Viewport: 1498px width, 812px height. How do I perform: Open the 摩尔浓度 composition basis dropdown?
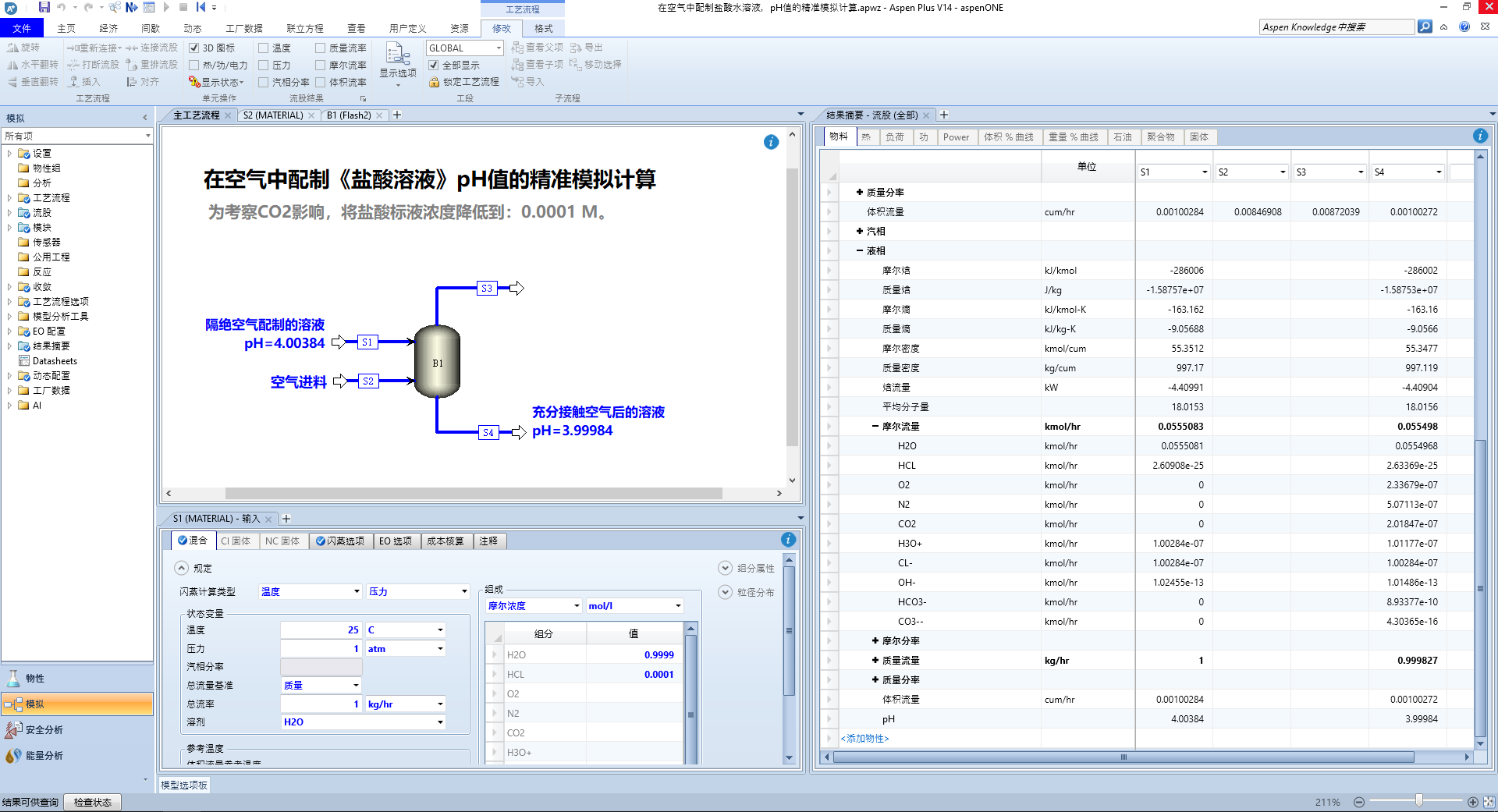(577, 605)
